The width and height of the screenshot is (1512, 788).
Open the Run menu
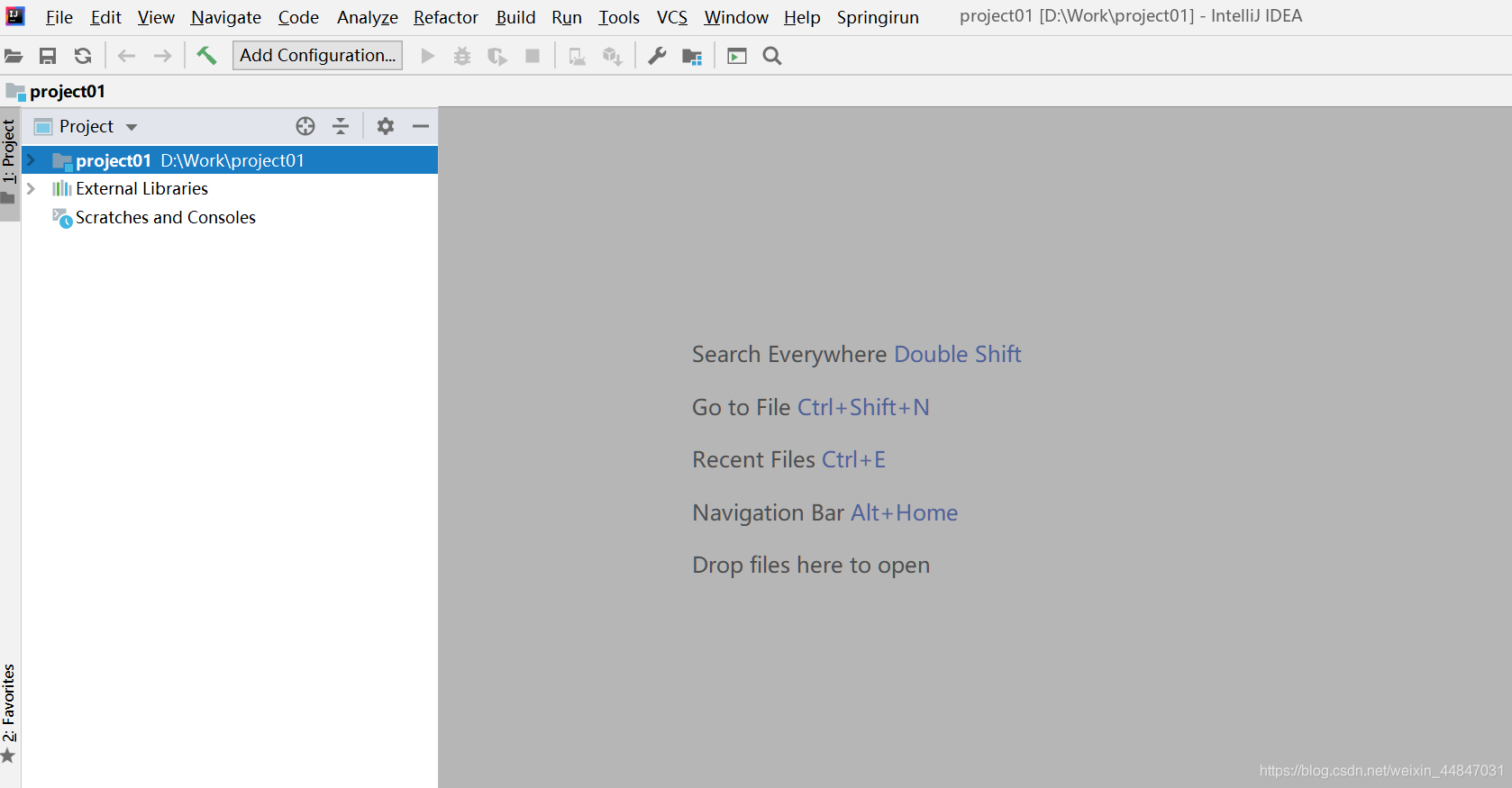coord(567,17)
